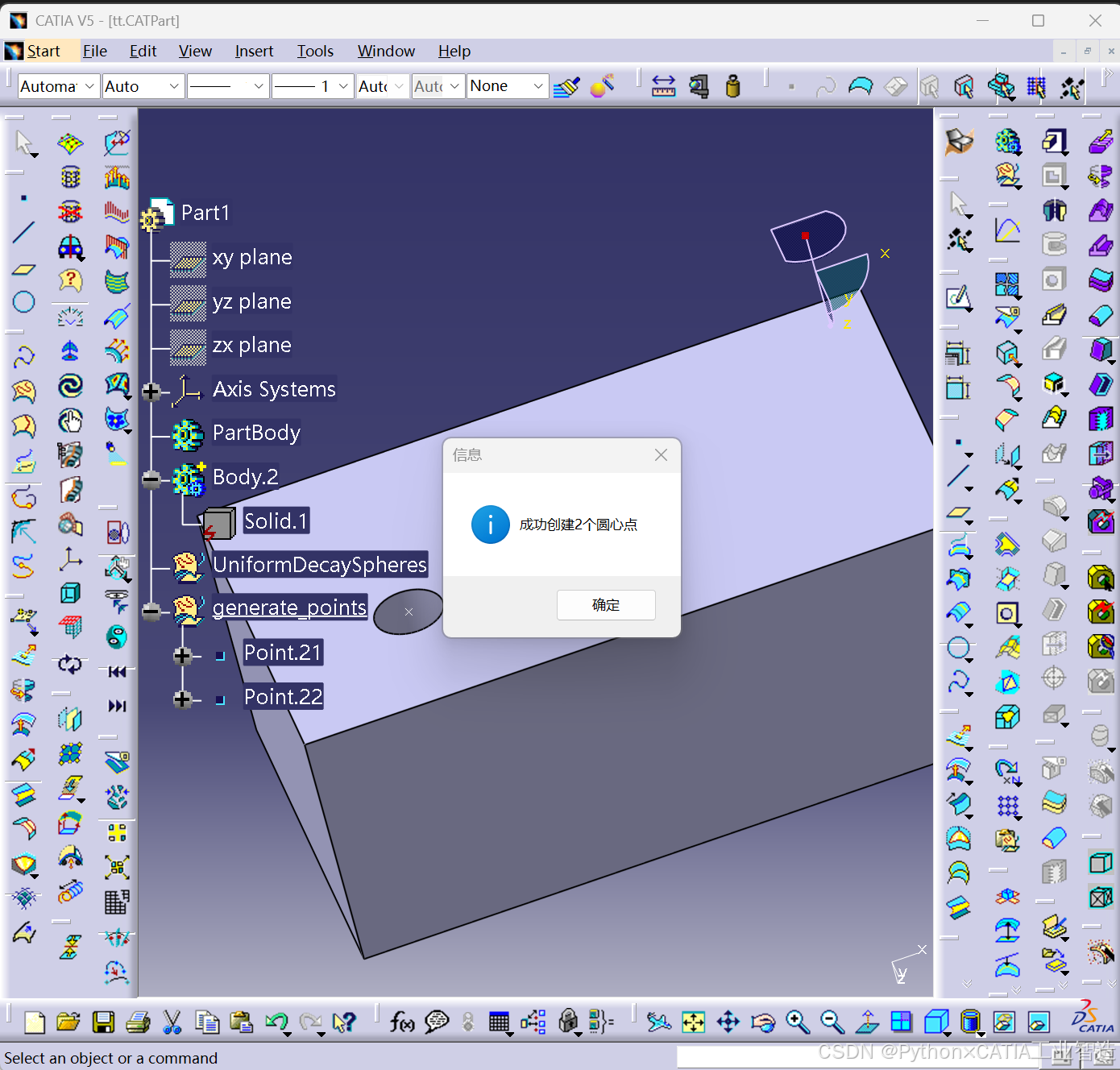Image resolution: width=1120 pixels, height=1070 pixels.
Task: Select Solid.1 in tree
Action: (x=276, y=521)
